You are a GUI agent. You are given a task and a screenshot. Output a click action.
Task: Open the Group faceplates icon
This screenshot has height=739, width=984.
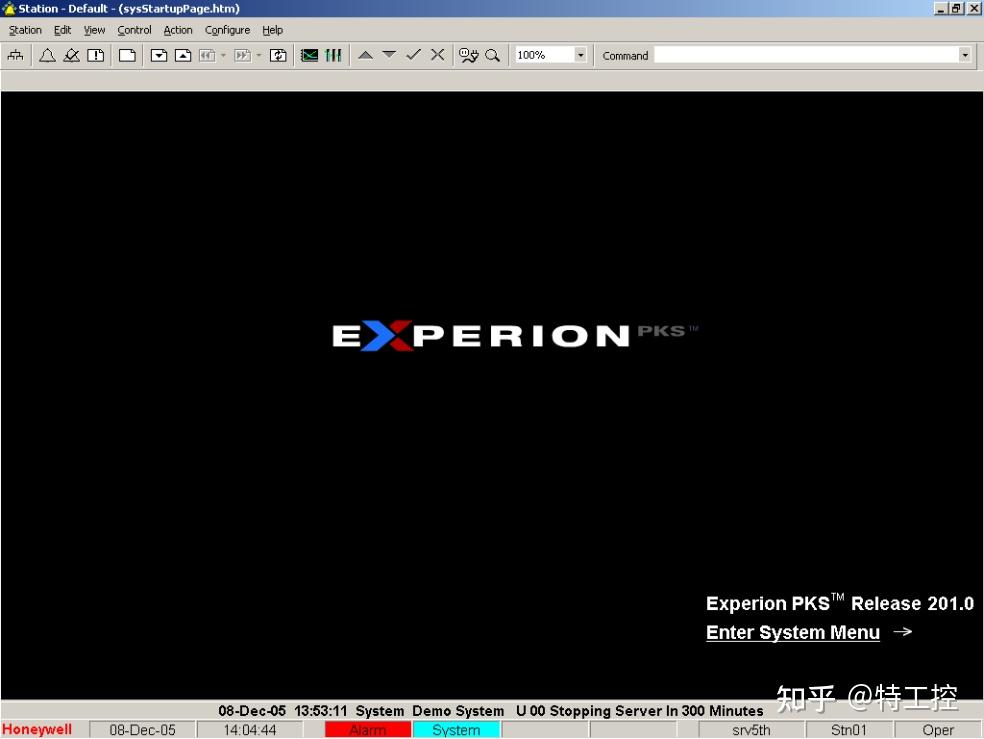[x=333, y=55]
